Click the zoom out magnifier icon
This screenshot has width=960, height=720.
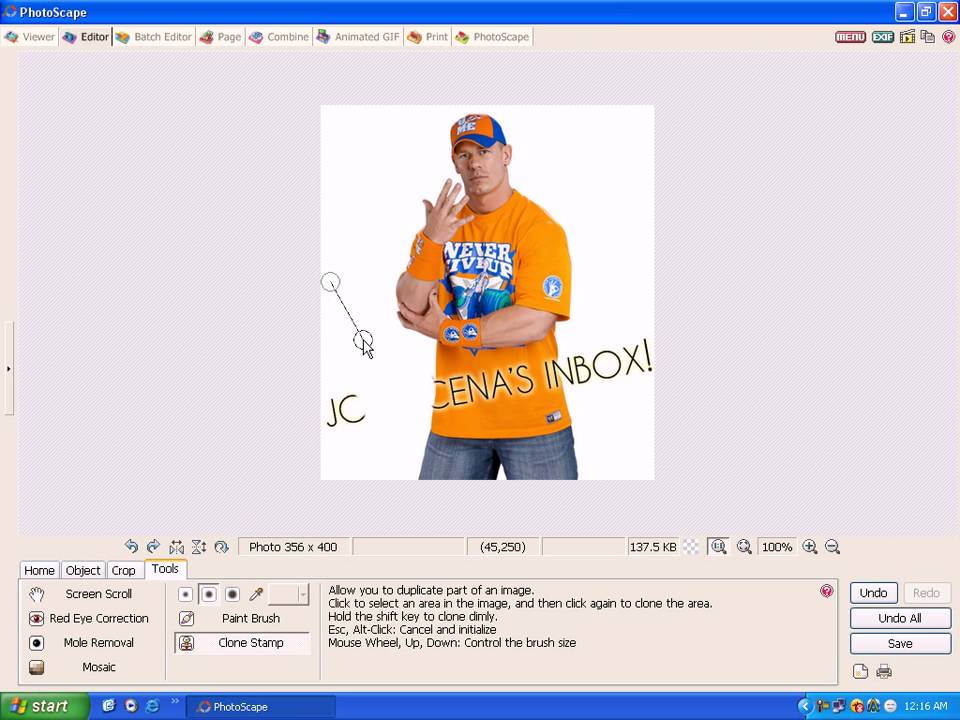(832, 547)
